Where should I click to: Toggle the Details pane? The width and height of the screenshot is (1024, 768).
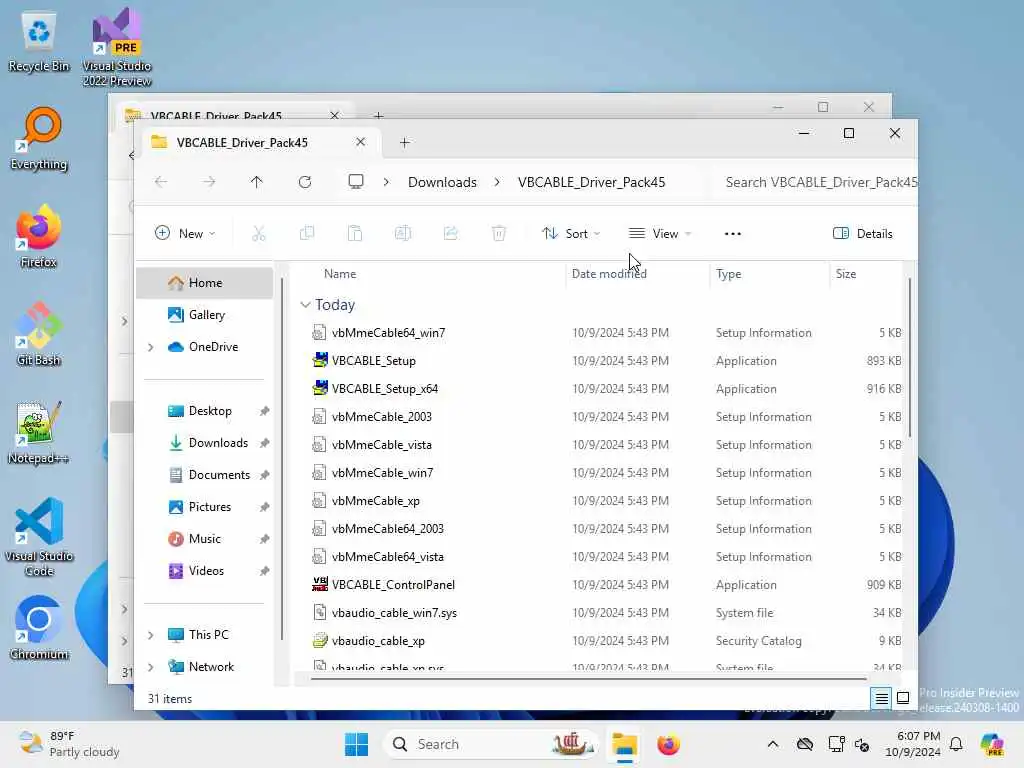click(863, 233)
